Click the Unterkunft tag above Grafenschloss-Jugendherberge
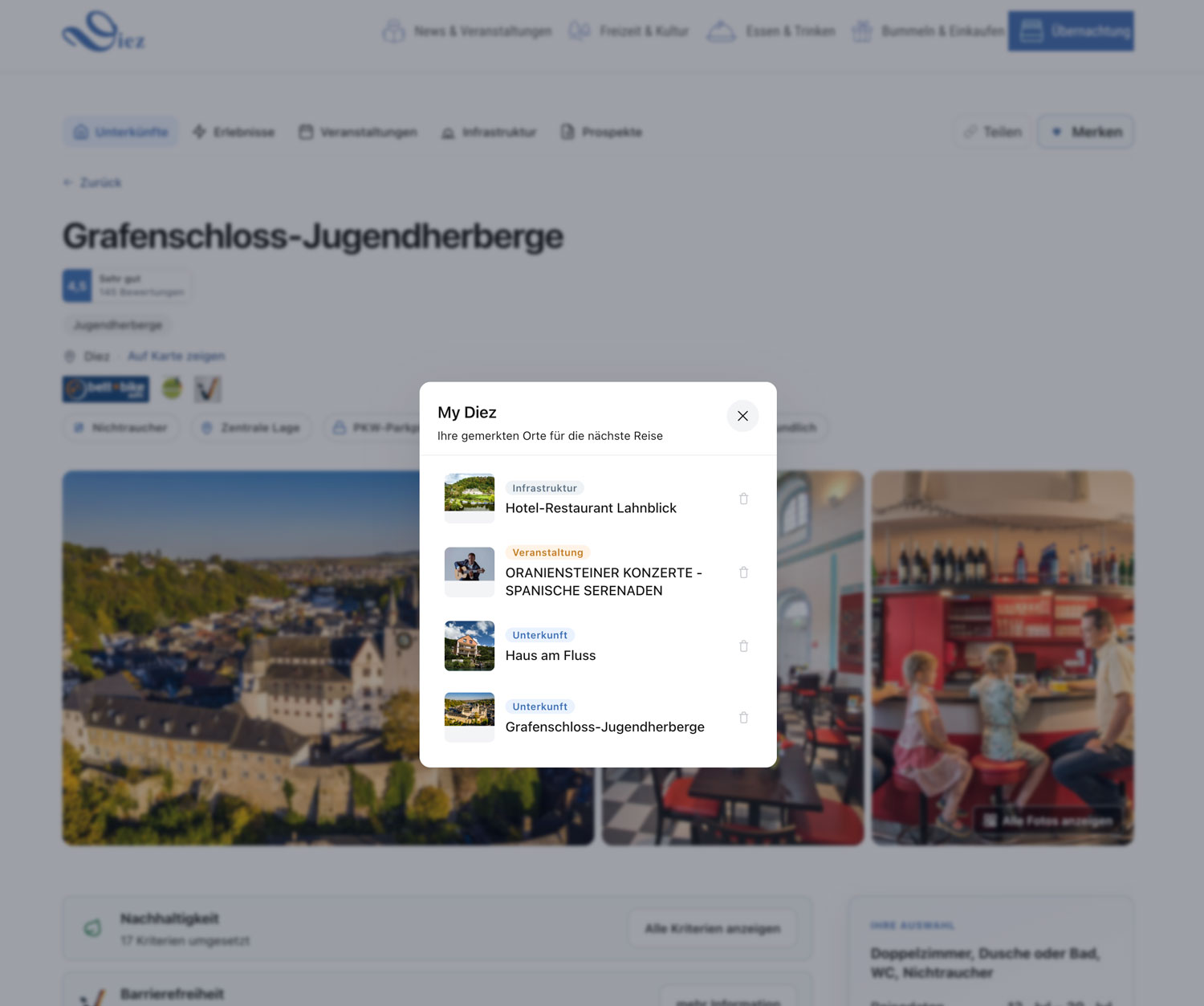 point(539,707)
